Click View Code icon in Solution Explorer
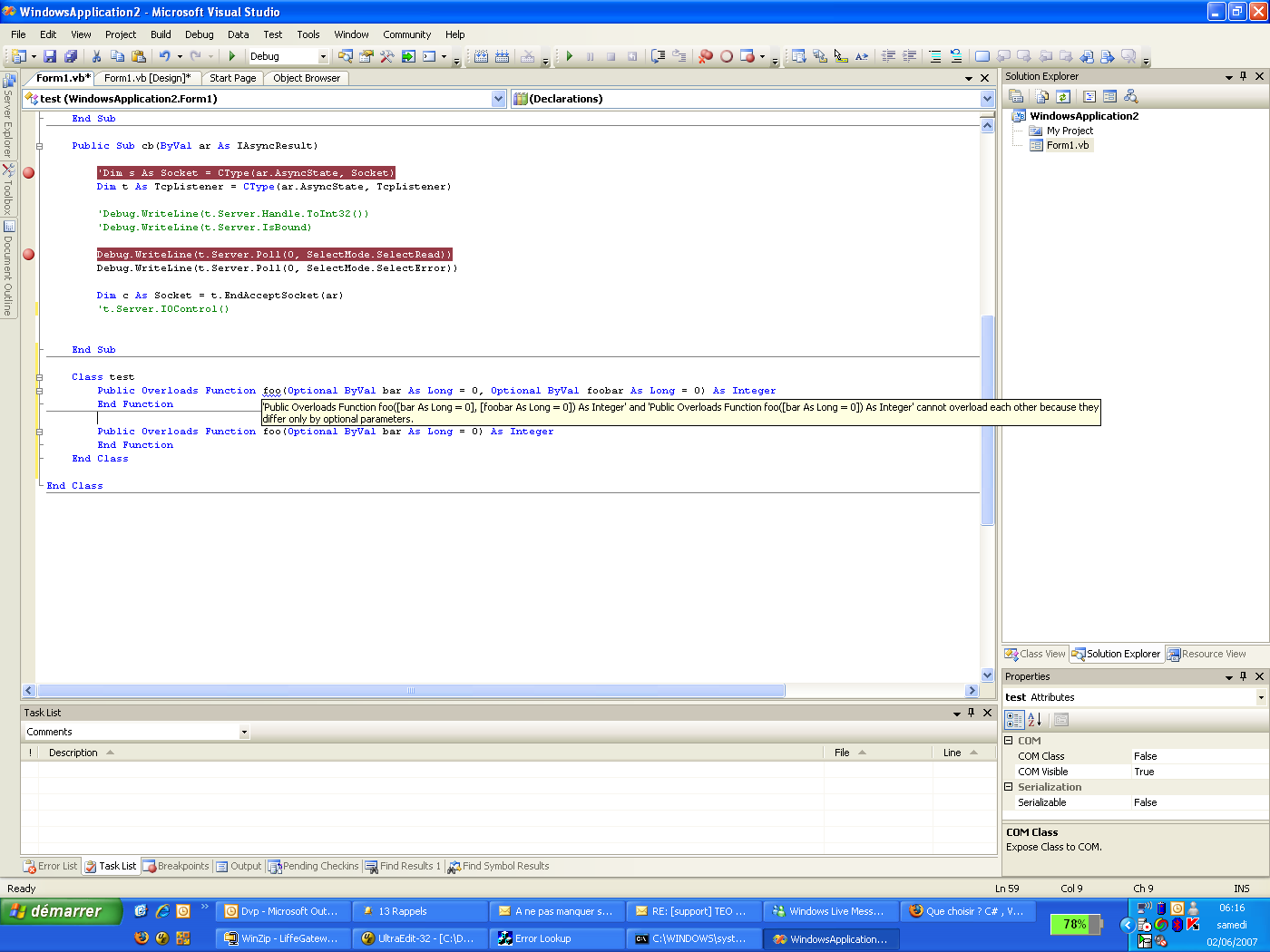Viewport: 1270px width, 952px height. pyautogui.click(x=1089, y=96)
